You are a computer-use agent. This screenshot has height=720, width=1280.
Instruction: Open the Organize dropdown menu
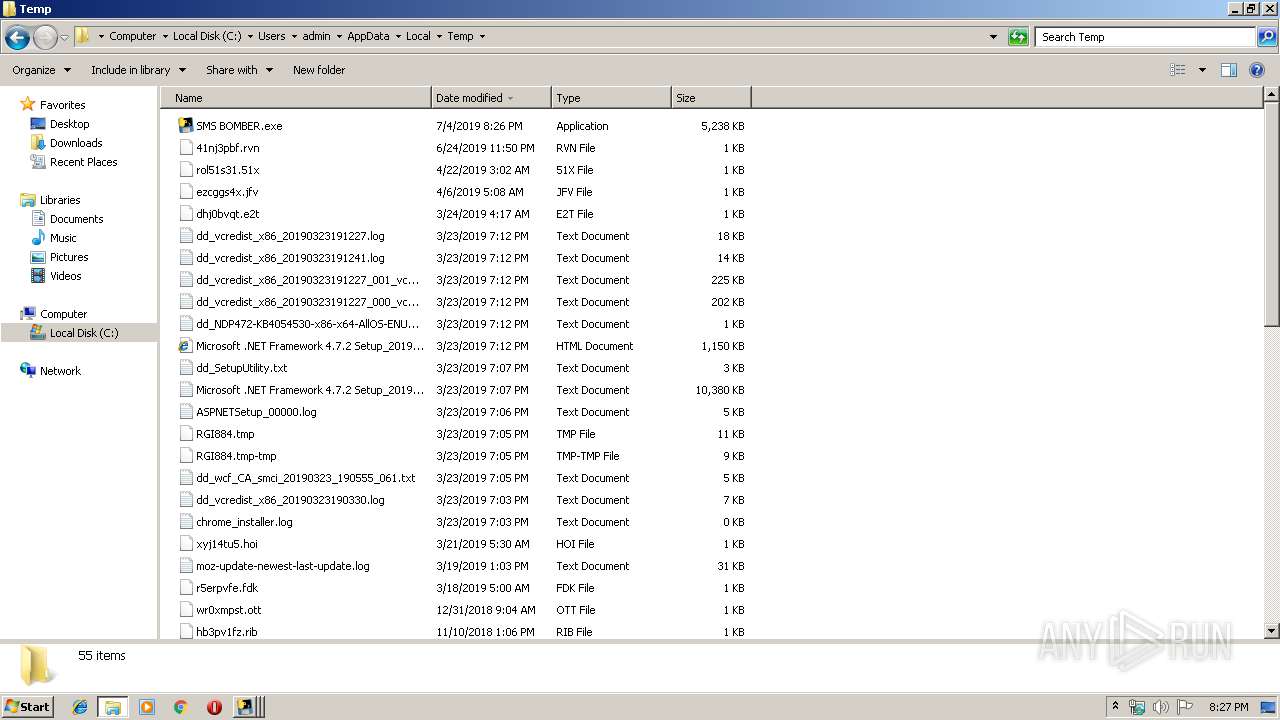click(41, 70)
